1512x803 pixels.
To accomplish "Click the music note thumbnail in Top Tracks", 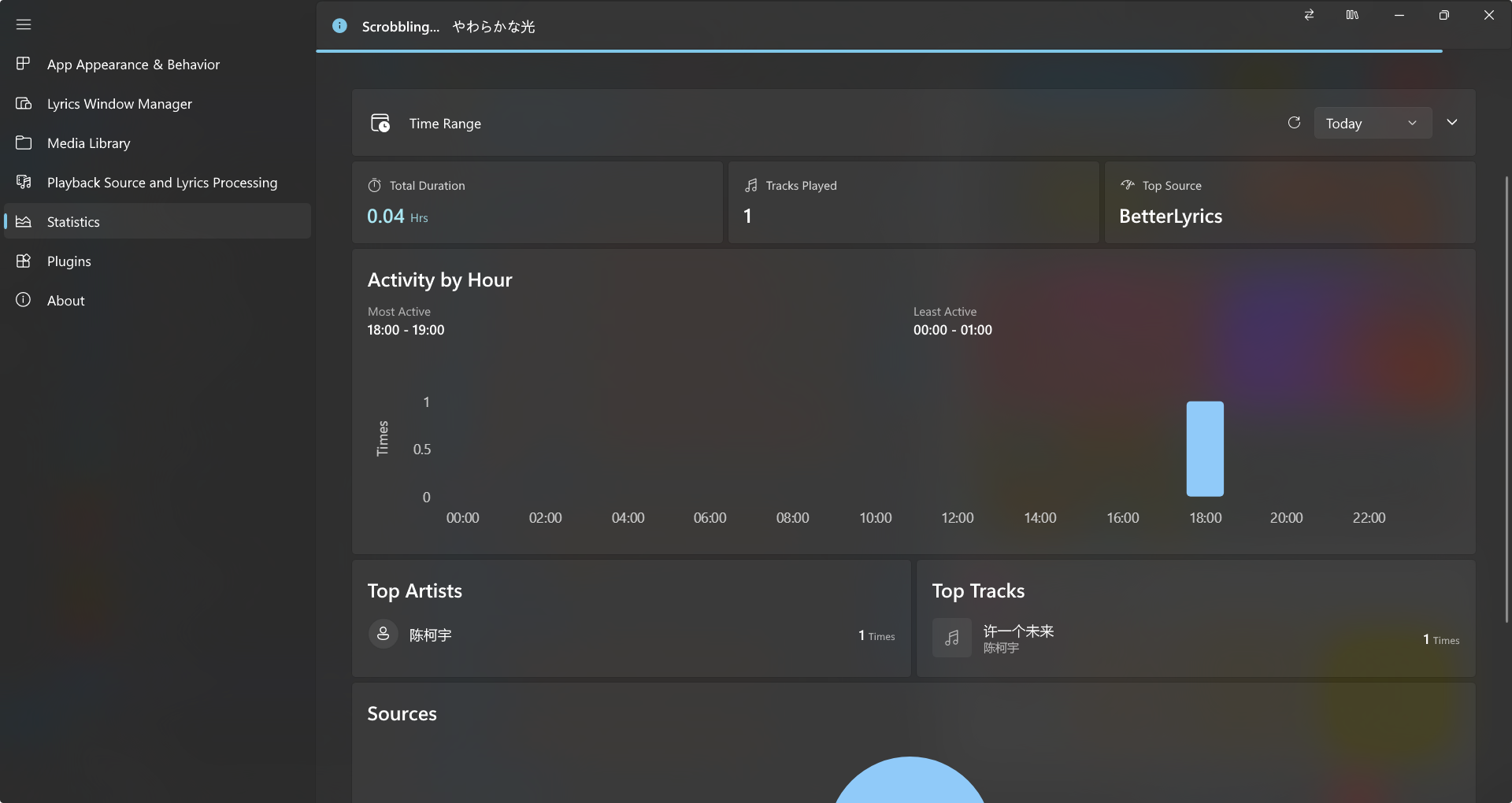I will (951, 638).
